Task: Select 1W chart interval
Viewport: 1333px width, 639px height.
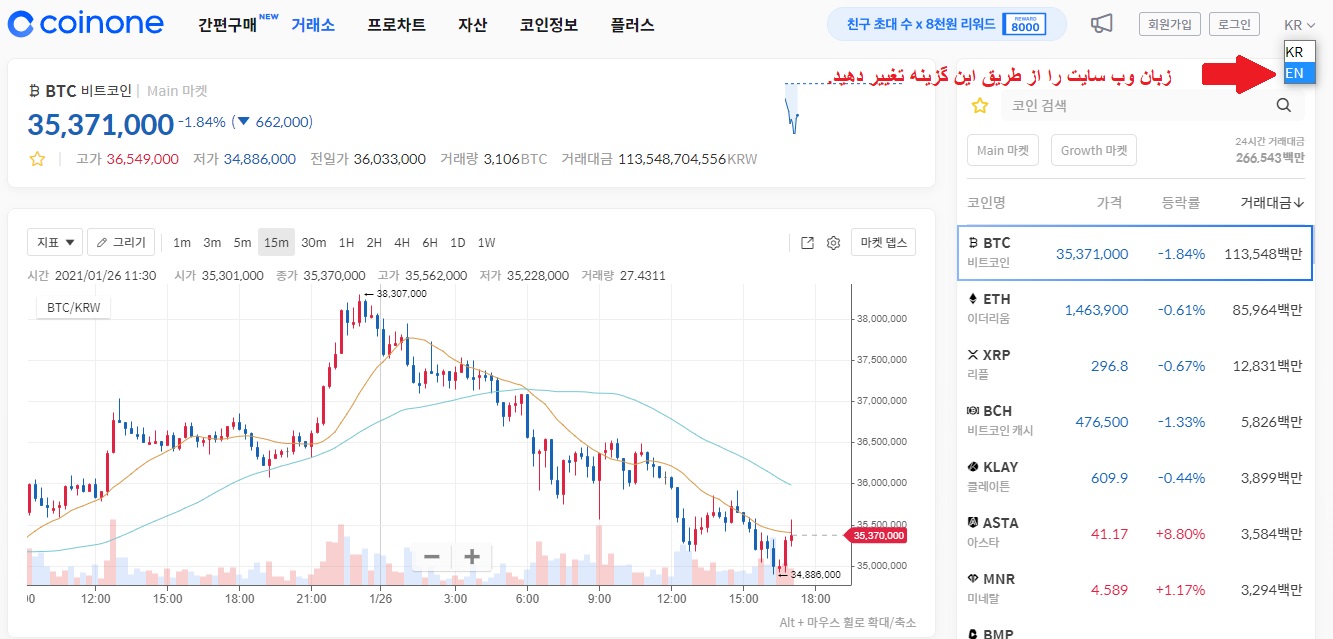Action: point(487,242)
